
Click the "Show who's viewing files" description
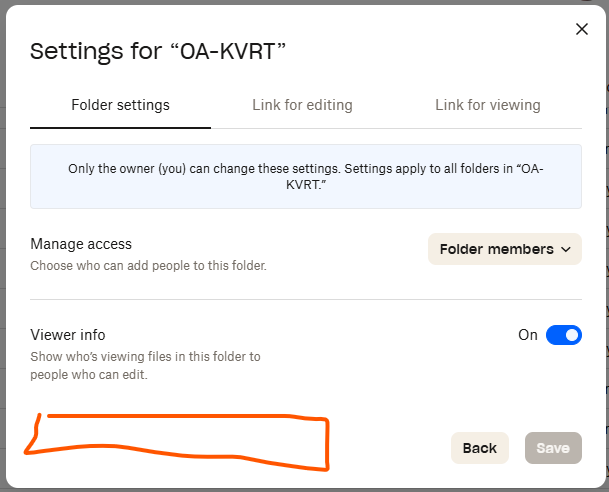coord(145,366)
